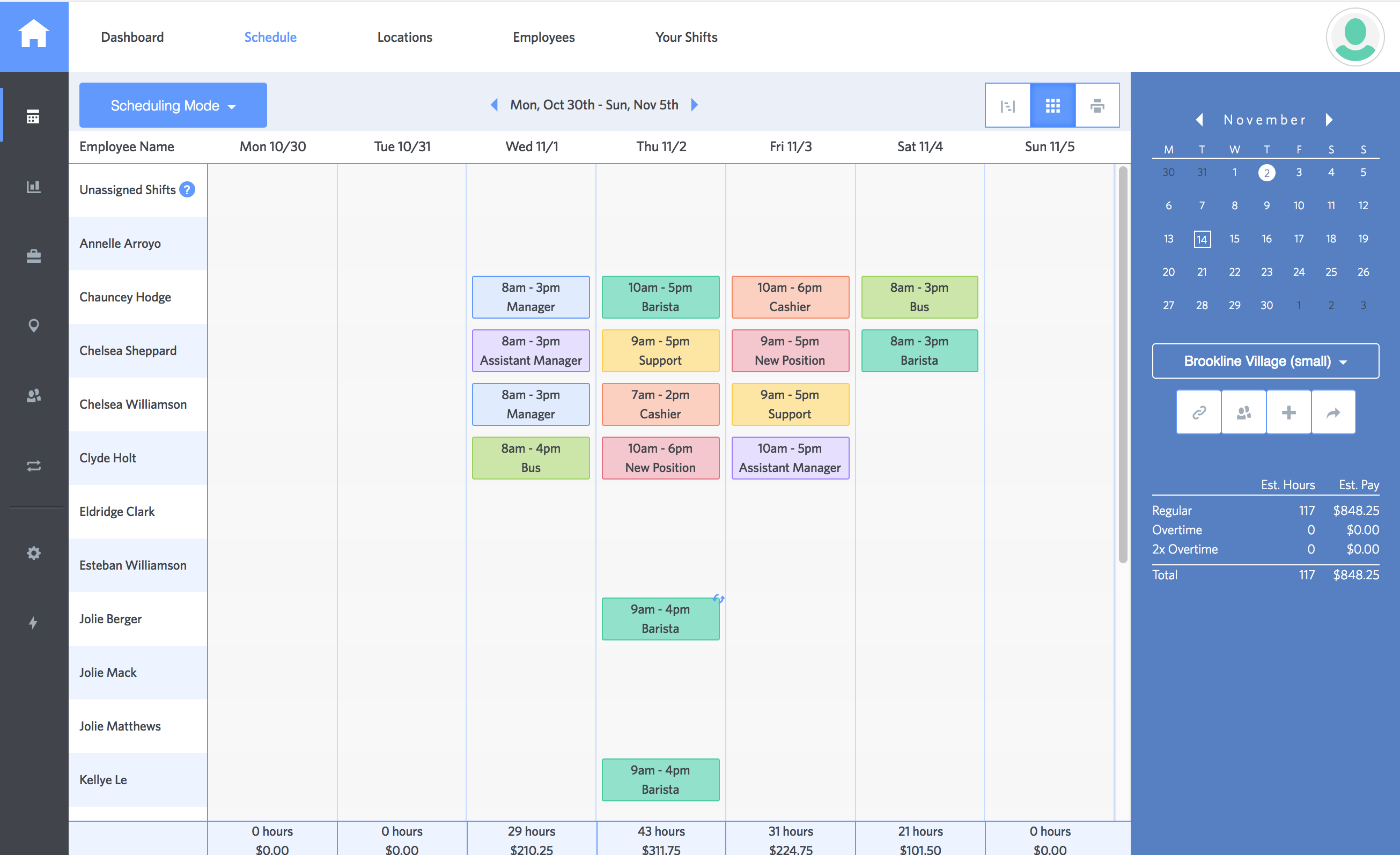Expand the Scheduling Mode dropdown
The height and width of the screenshot is (855, 1400).
point(173,106)
